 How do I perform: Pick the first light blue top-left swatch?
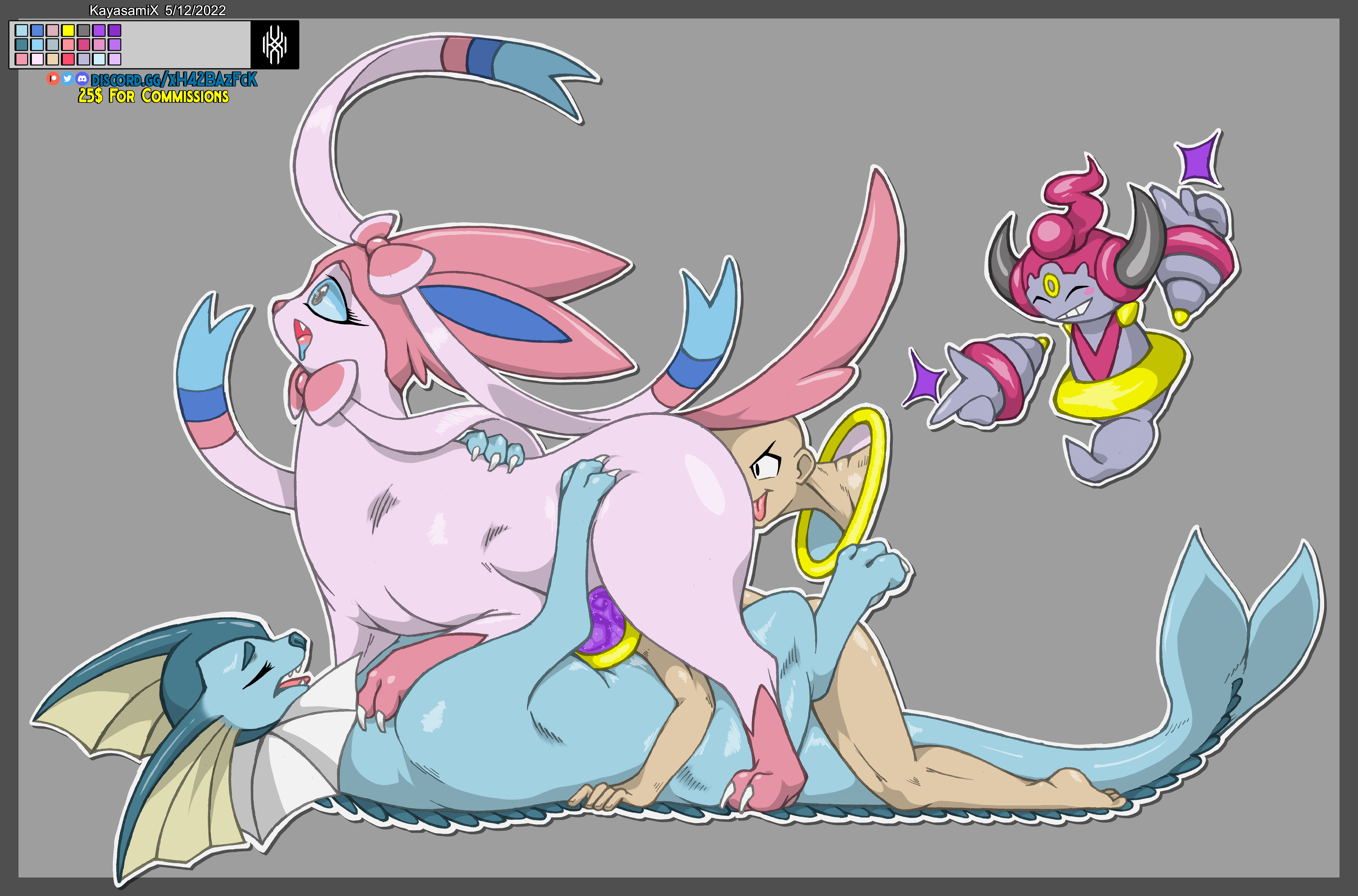click(x=22, y=30)
